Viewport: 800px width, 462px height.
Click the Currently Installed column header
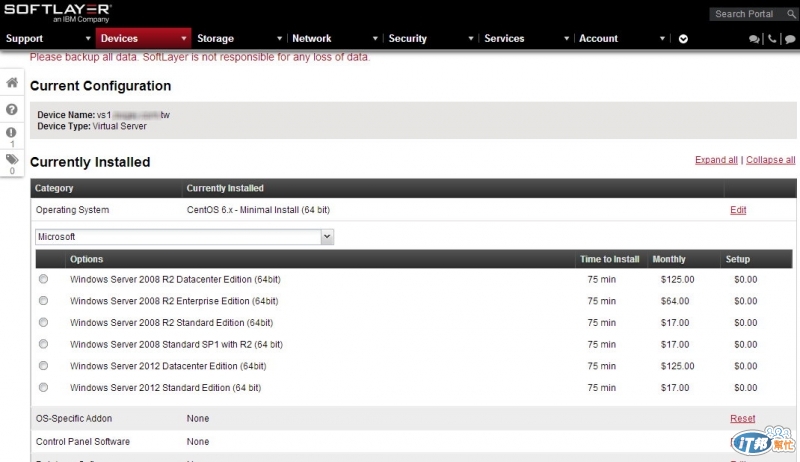(225, 188)
